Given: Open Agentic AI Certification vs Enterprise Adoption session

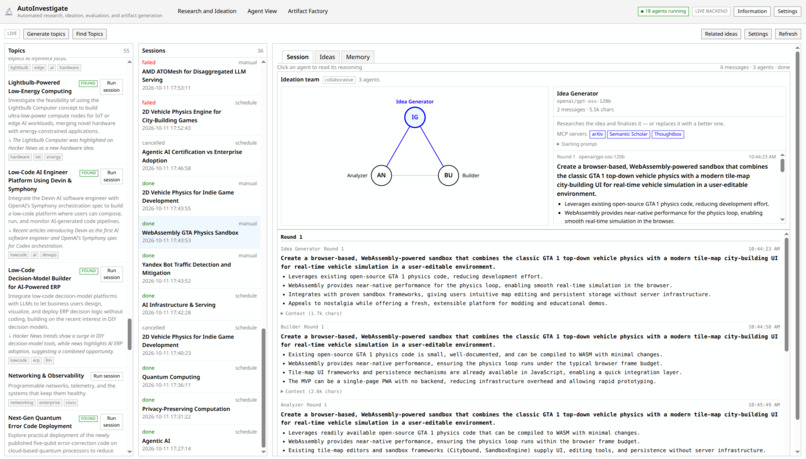Looking at the screenshot, I should click(199, 156).
